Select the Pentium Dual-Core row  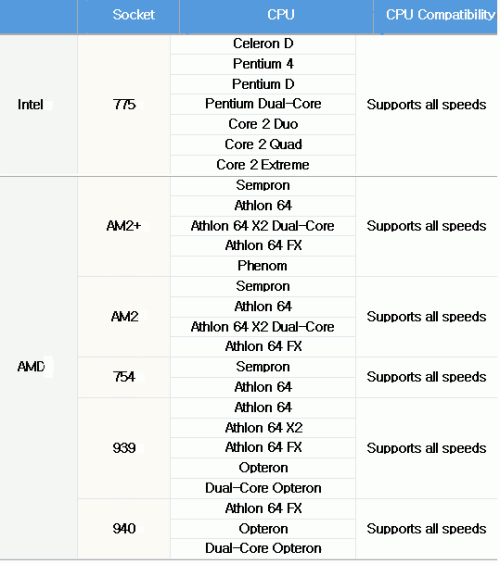[263, 104]
